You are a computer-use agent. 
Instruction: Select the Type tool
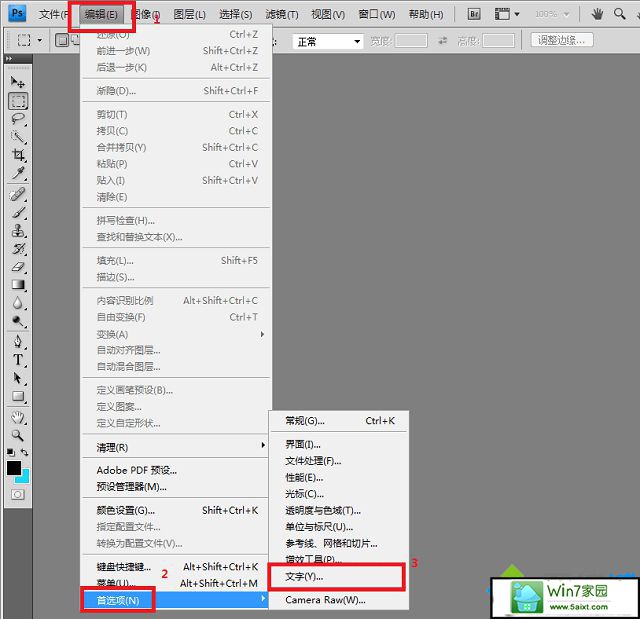tap(18, 359)
